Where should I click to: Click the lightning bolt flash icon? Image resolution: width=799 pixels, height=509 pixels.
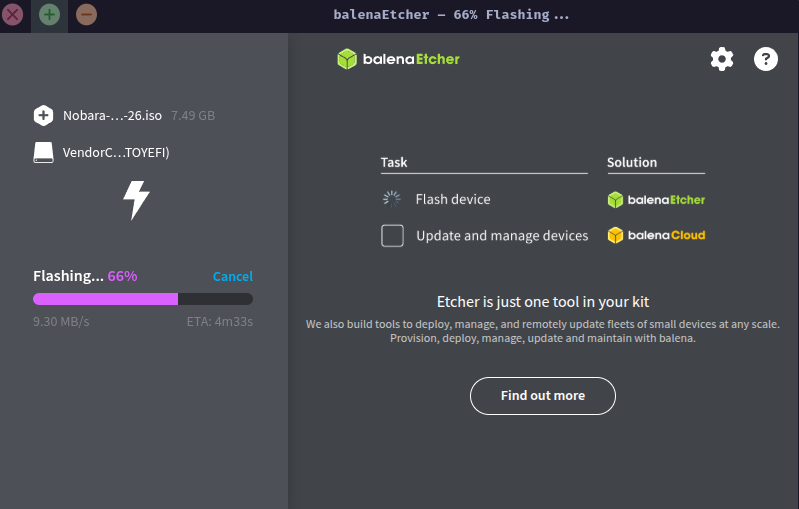(x=136, y=199)
